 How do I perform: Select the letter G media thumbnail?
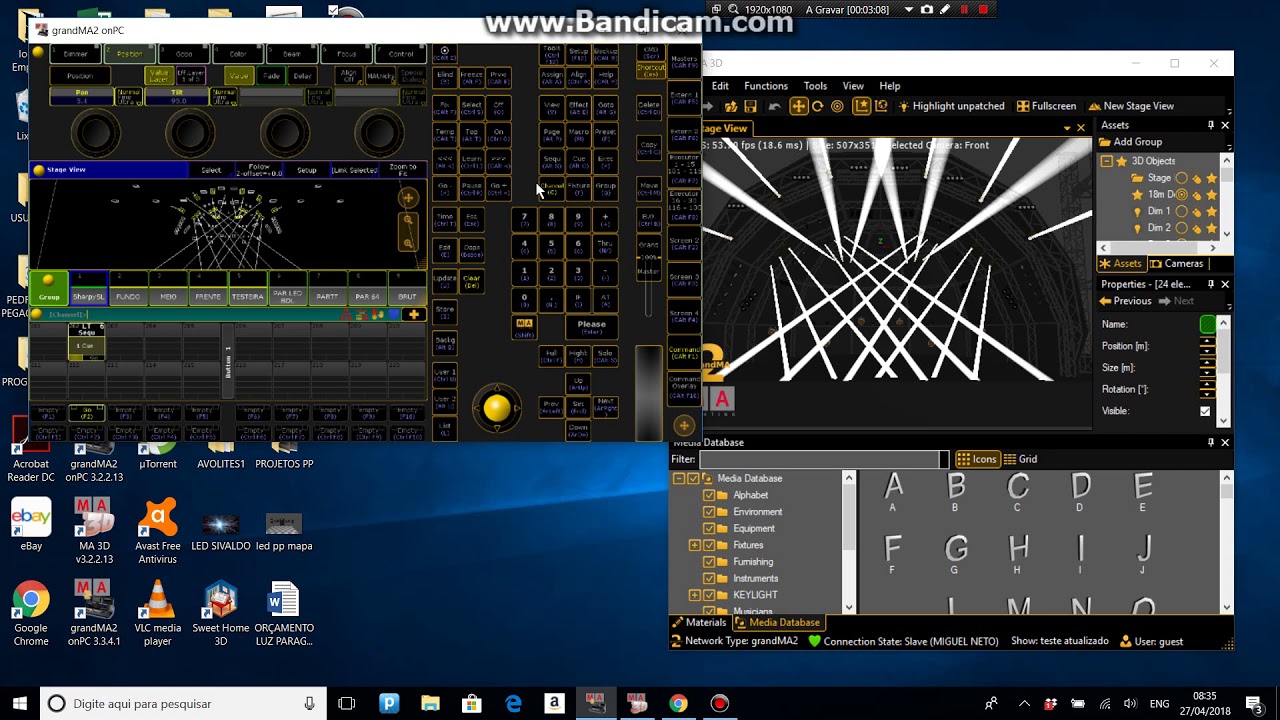click(x=955, y=552)
